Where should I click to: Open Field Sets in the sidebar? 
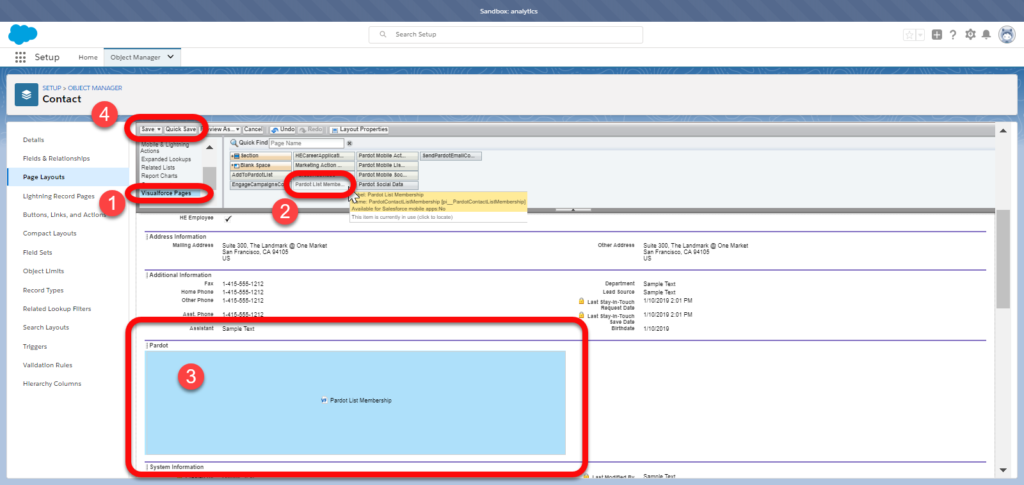[37, 252]
